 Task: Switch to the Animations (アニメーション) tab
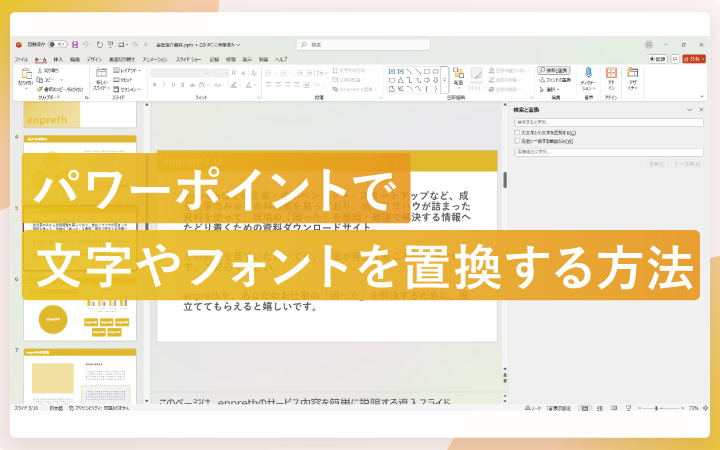[155, 59]
